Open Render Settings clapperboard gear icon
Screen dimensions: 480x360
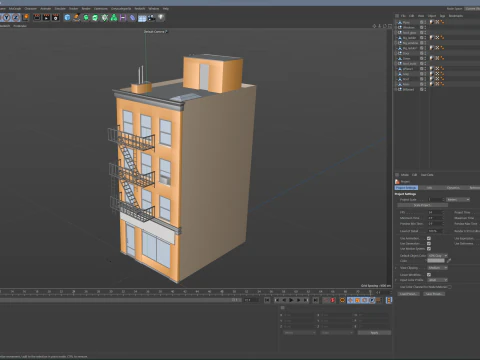click(56, 17)
